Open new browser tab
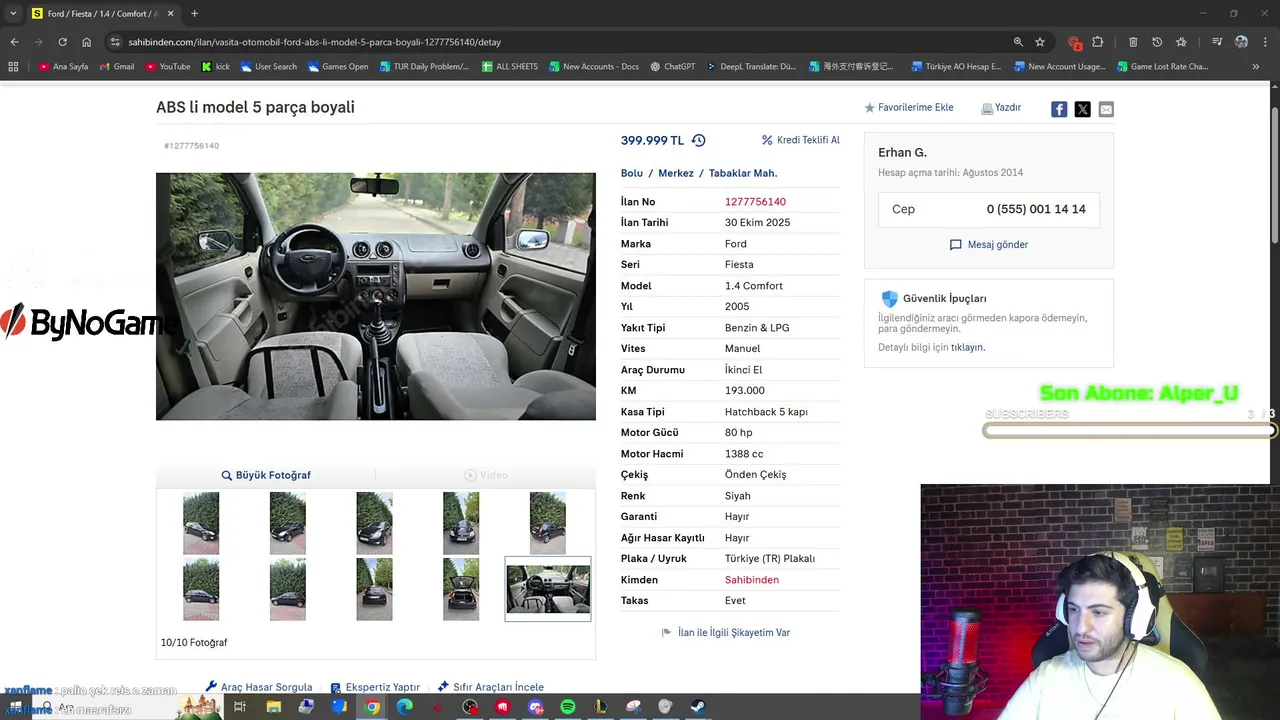The height and width of the screenshot is (720, 1280). (194, 14)
